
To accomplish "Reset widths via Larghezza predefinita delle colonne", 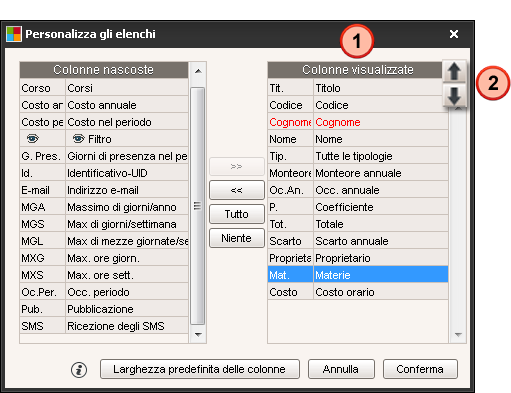I will coord(200,369).
